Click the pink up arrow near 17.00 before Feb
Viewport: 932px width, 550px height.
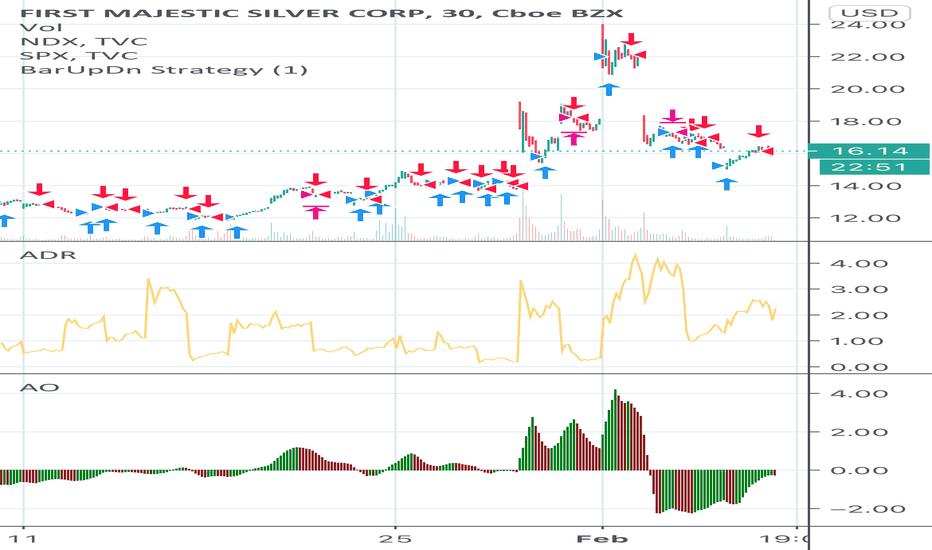pyautogui.click(x=573, y=138)
